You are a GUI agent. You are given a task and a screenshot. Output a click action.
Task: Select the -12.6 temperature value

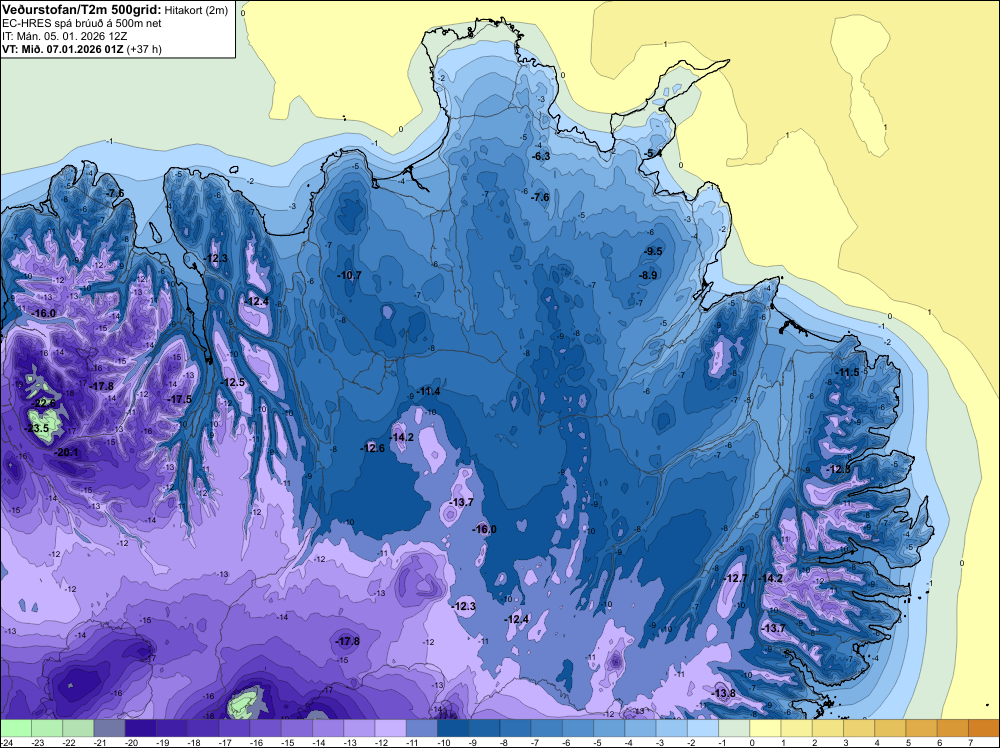372,448
